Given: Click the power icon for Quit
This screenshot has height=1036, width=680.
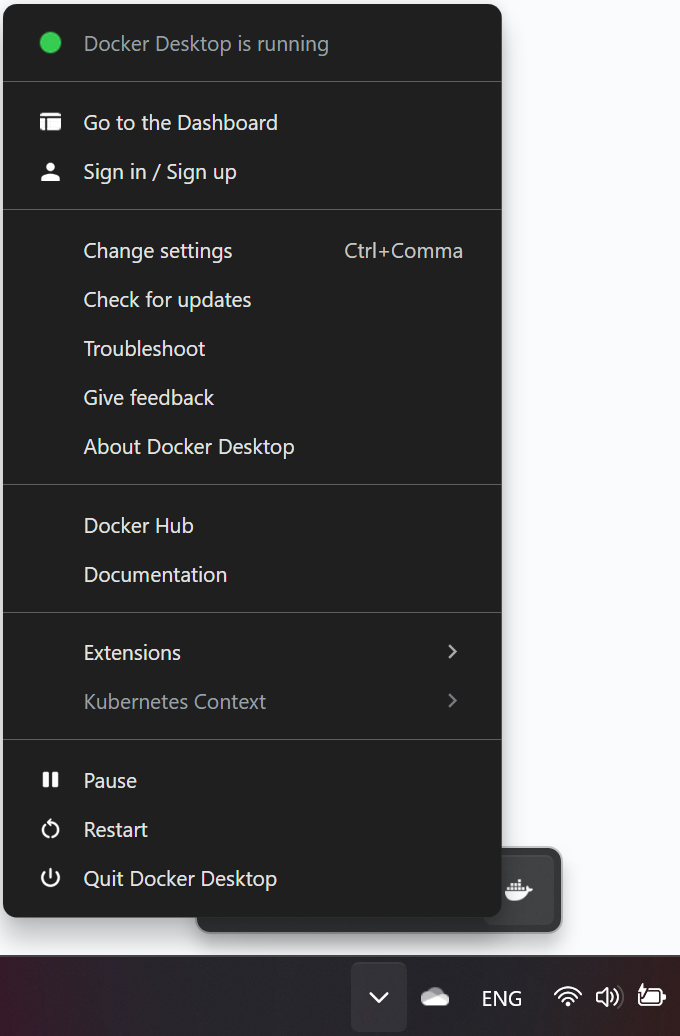Looking at the screenshot, I should coord(50,879).
